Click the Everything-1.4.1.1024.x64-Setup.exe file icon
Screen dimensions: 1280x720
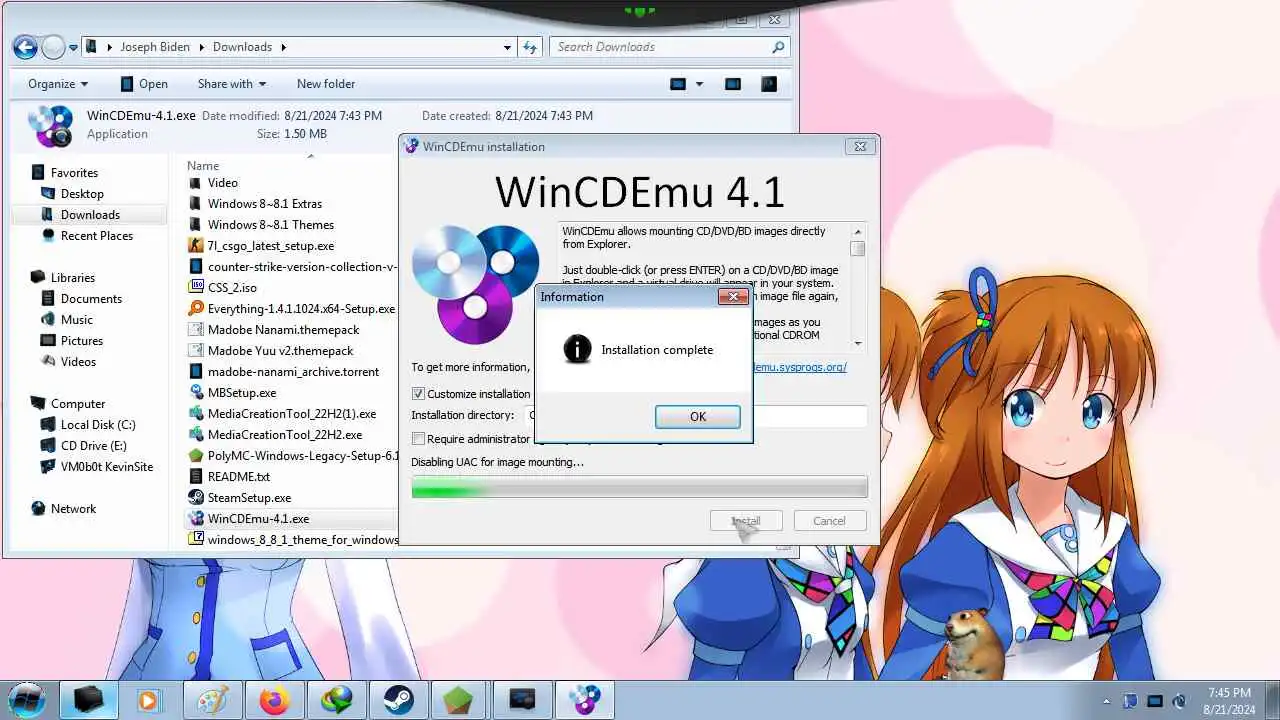click(x=196, y=308)
